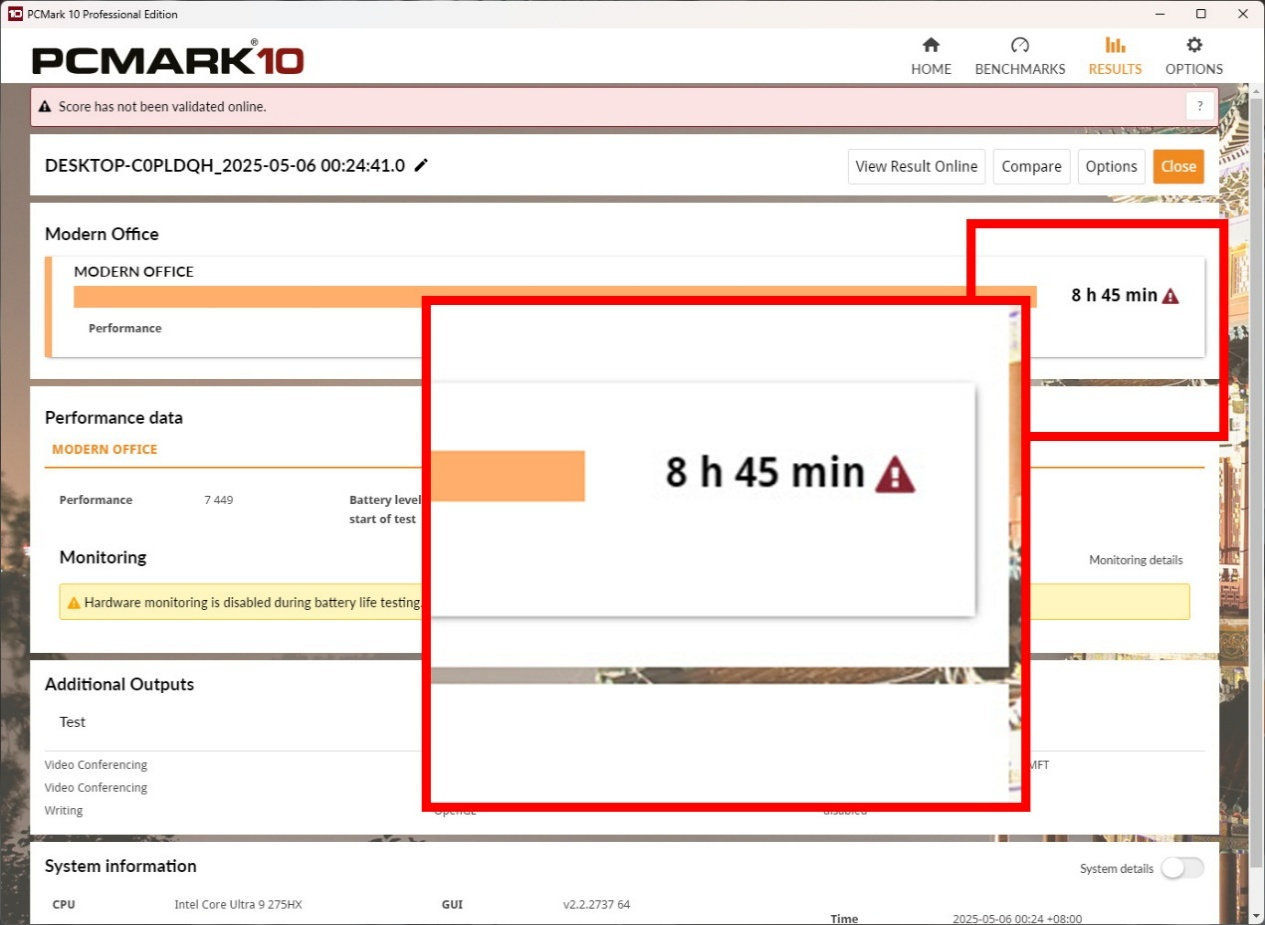The height and width of the screenshot is (925, 1265).
Task: Toggle the System details switch
Action: point(1181,868)
